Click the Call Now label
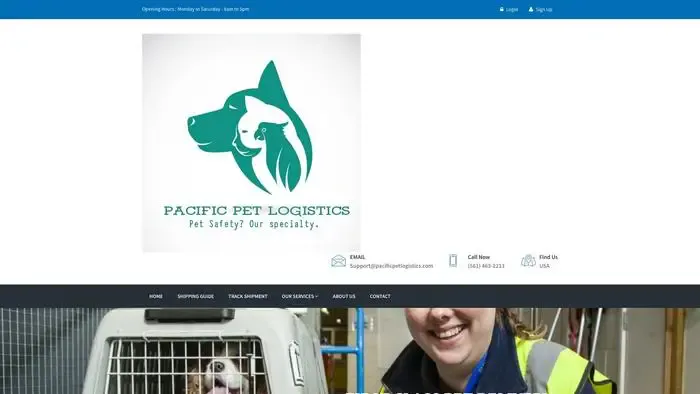Image resolution: width=700 pixels, height=394 pixels. coord(479,257)
